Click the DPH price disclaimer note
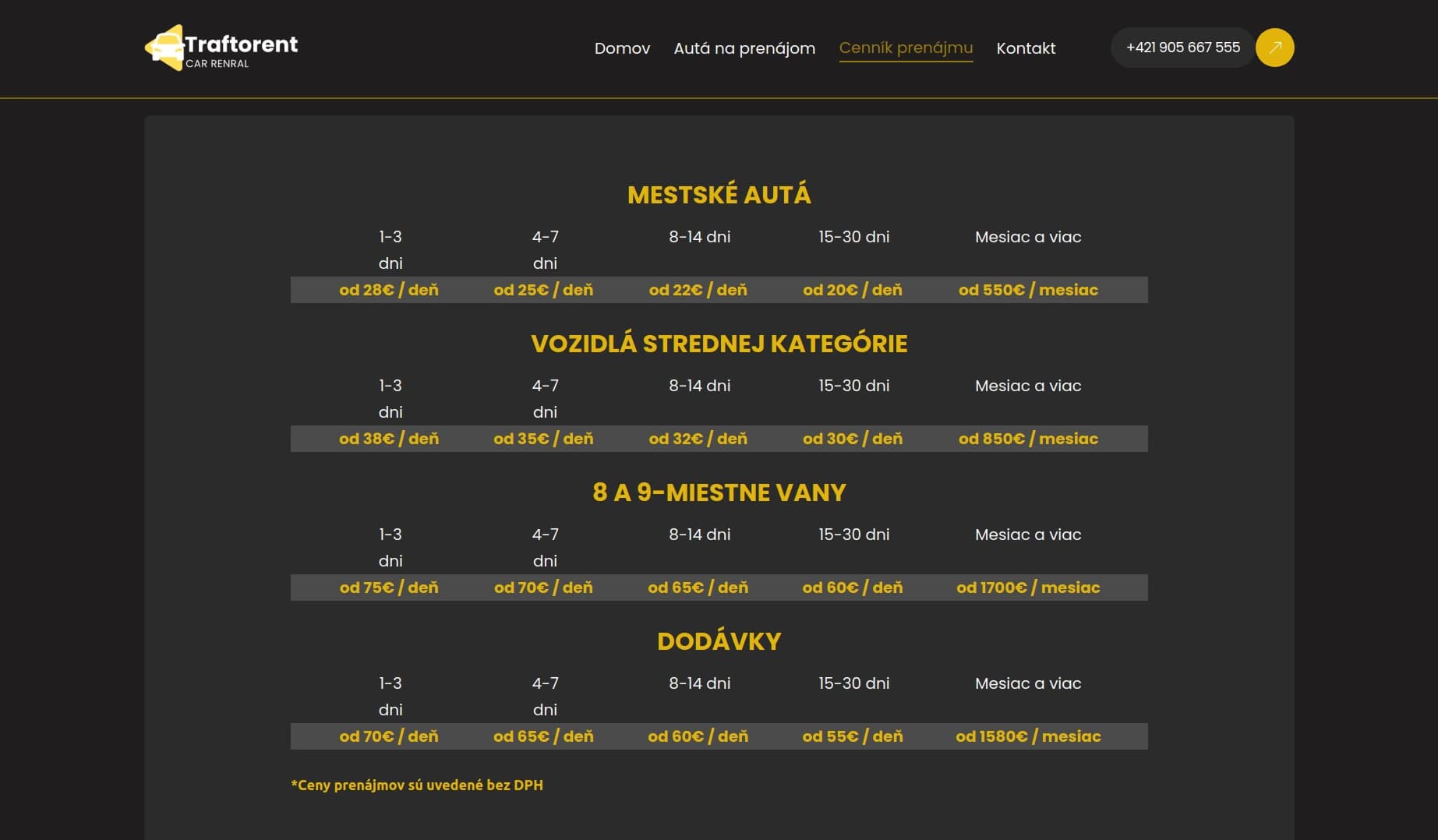The image size is (1438, 840). [x=417, y=785]
